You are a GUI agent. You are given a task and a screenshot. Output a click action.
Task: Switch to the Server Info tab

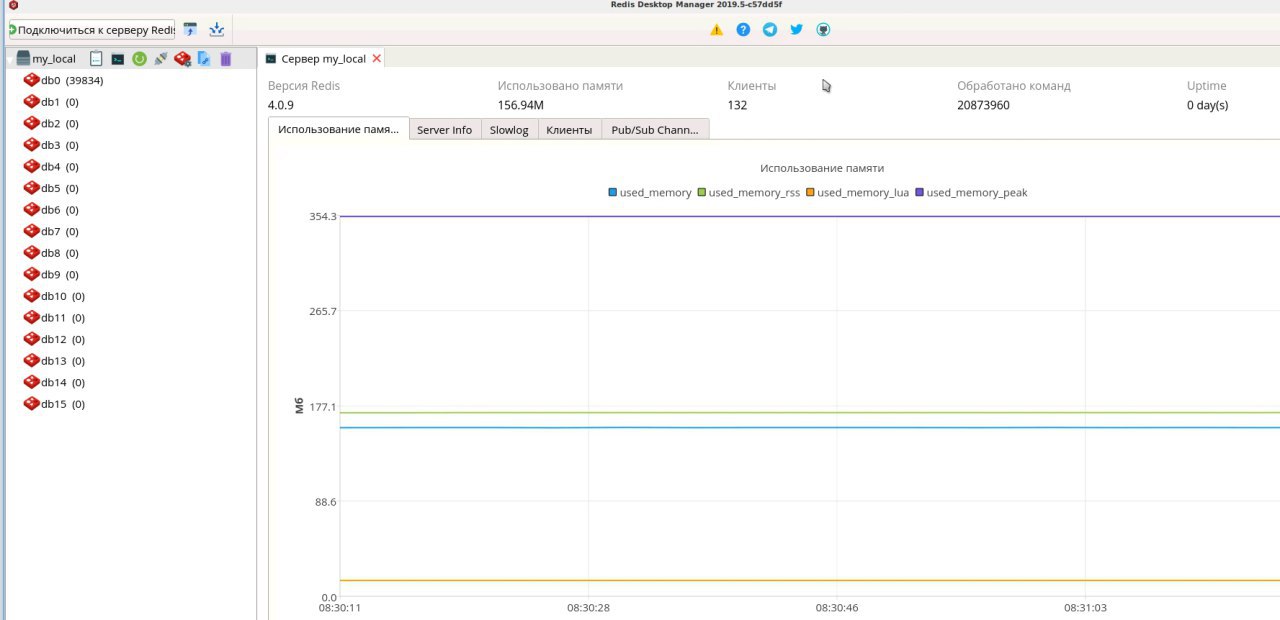pyautogui.click(x=444, y=130)
